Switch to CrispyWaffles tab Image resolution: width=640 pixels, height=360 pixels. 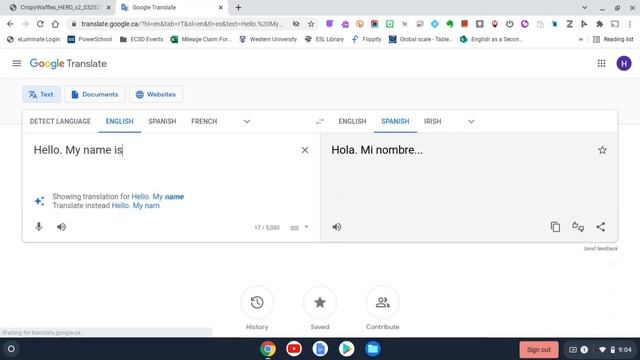tap(60, 7)
